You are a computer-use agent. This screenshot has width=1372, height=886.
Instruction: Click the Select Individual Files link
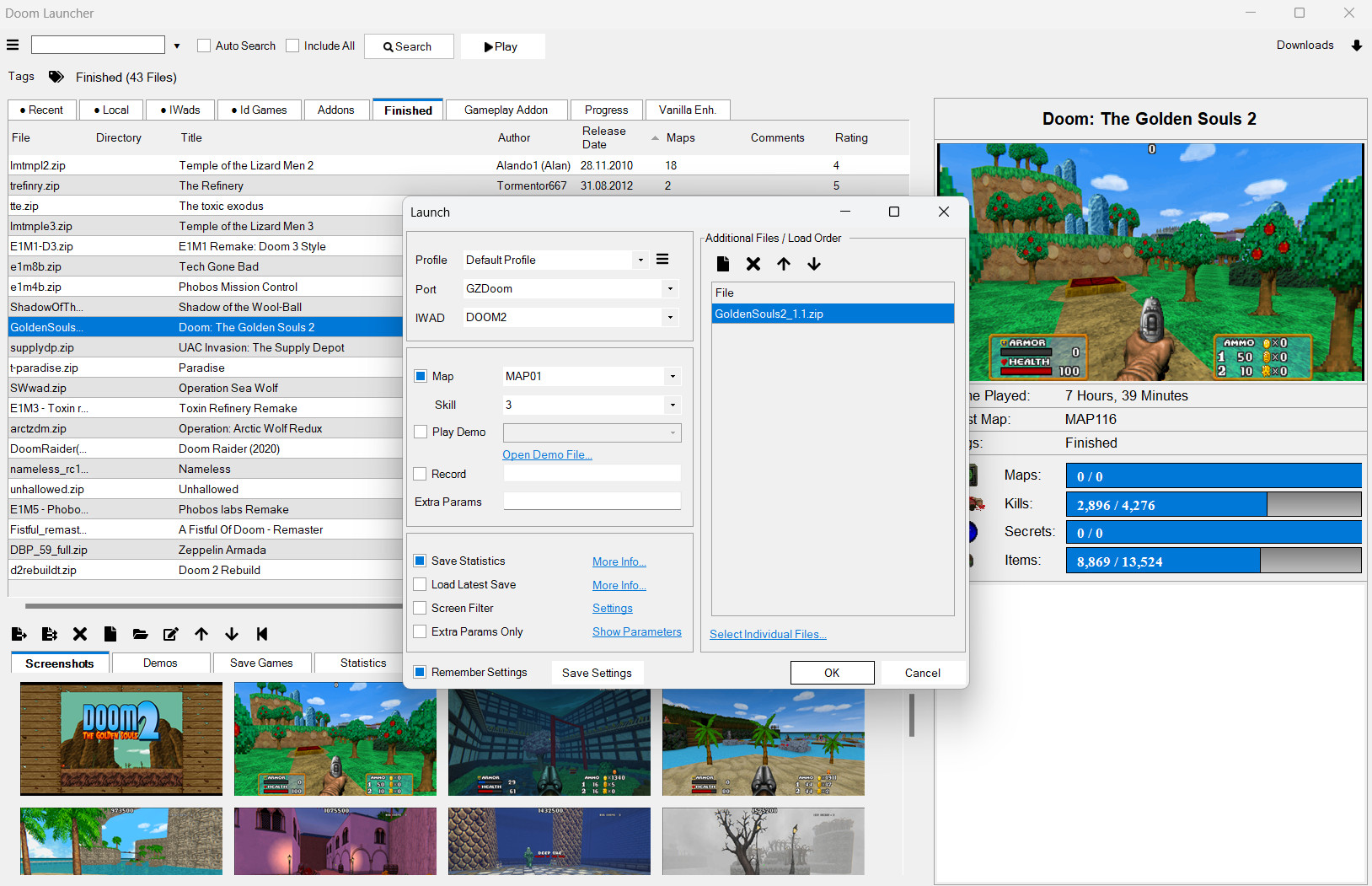click(x=768, y=634)
